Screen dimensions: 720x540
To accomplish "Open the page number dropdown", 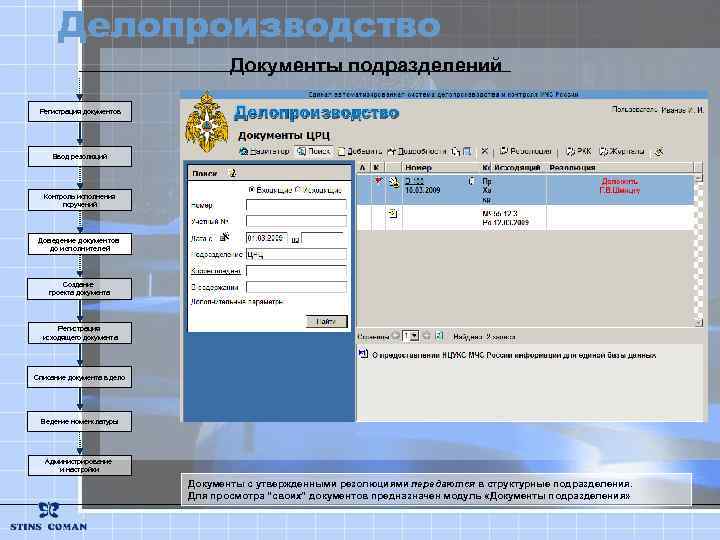I will click(414, 336).
